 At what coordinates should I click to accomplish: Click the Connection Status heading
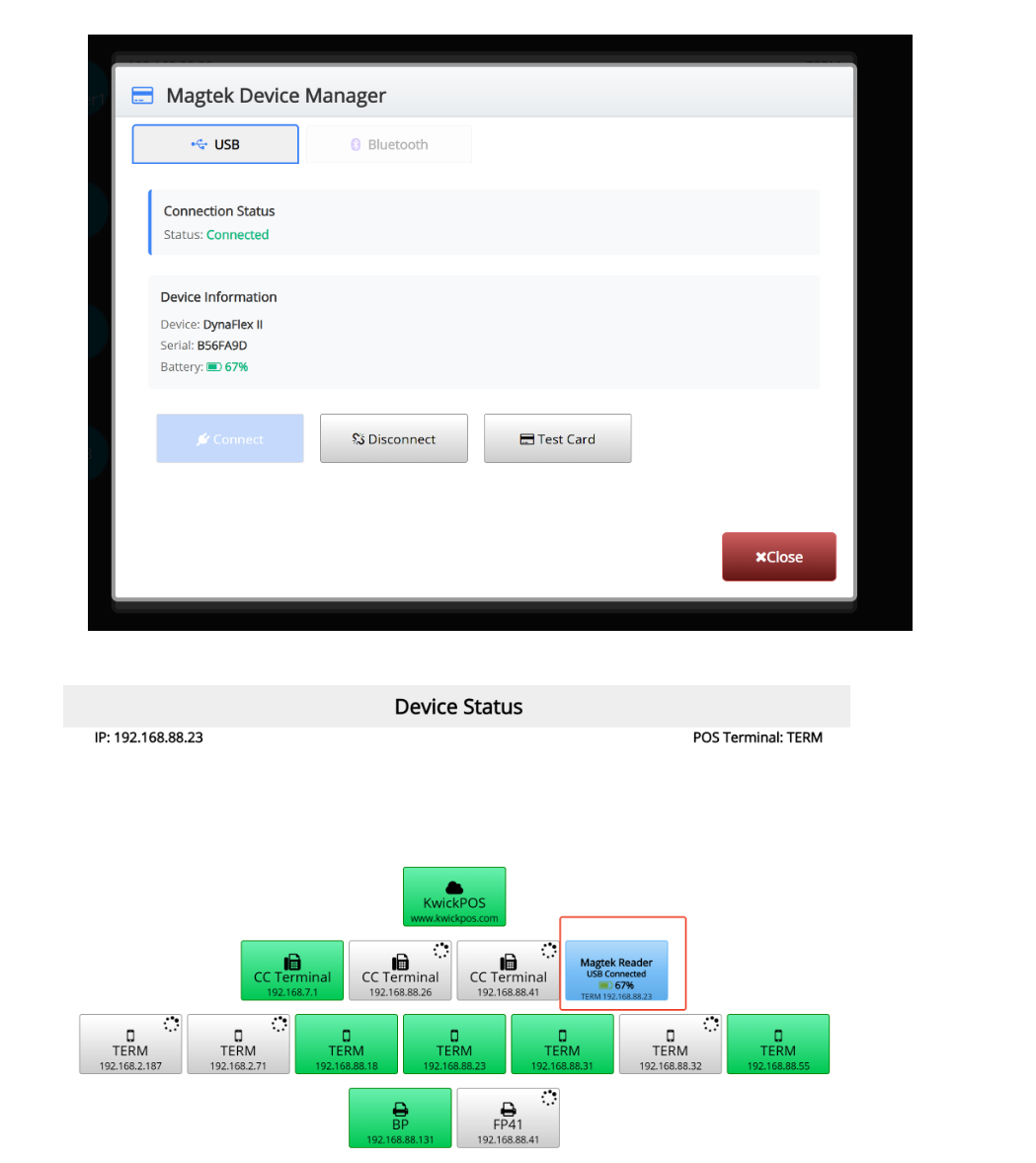(x=219, y=211)
